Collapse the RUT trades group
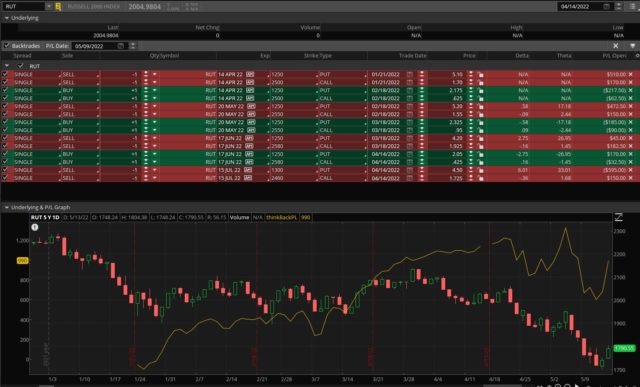The height and width of the screenshot is (387, 640). click(x=7, y=66)
